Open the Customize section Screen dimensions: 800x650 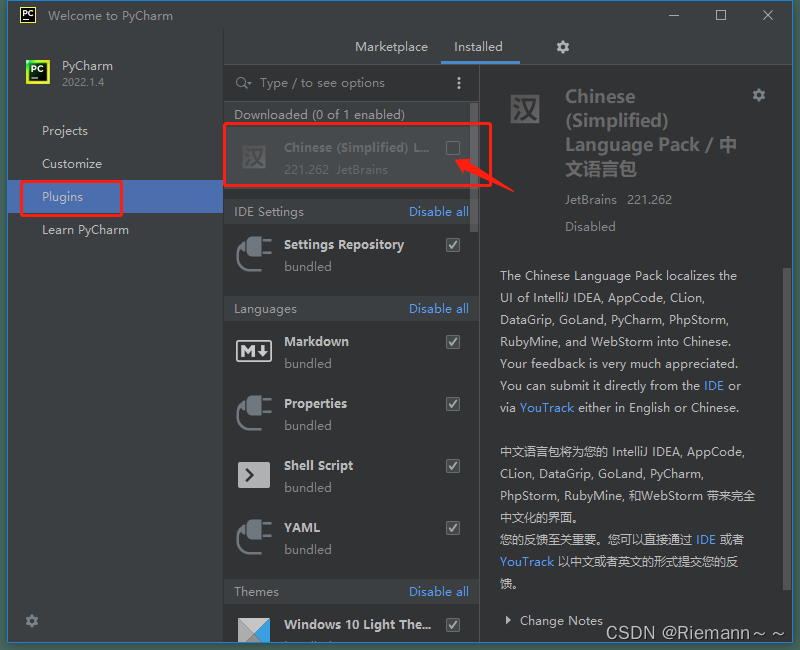tap(72, 164)
